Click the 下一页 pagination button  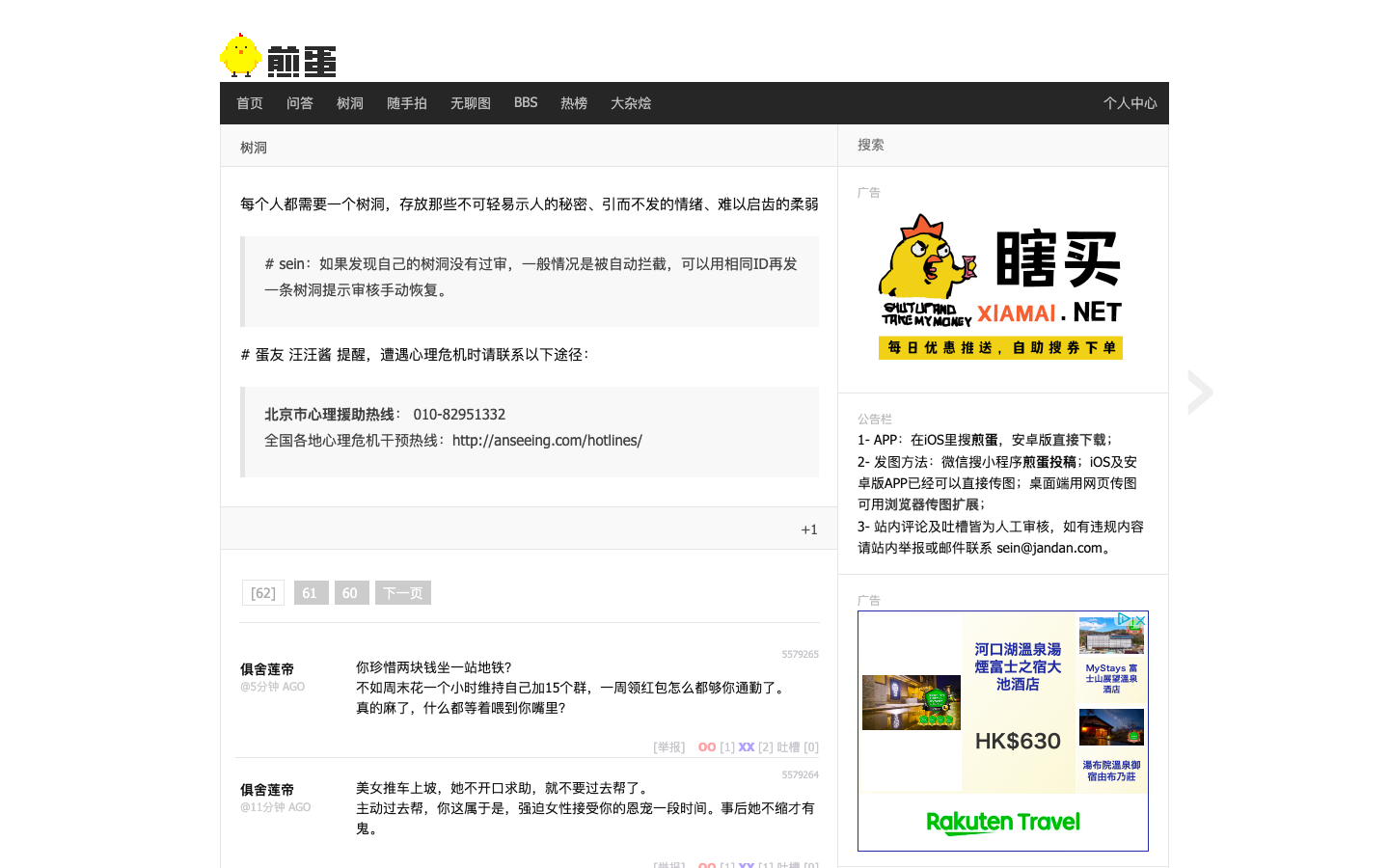tap(402, 593)
